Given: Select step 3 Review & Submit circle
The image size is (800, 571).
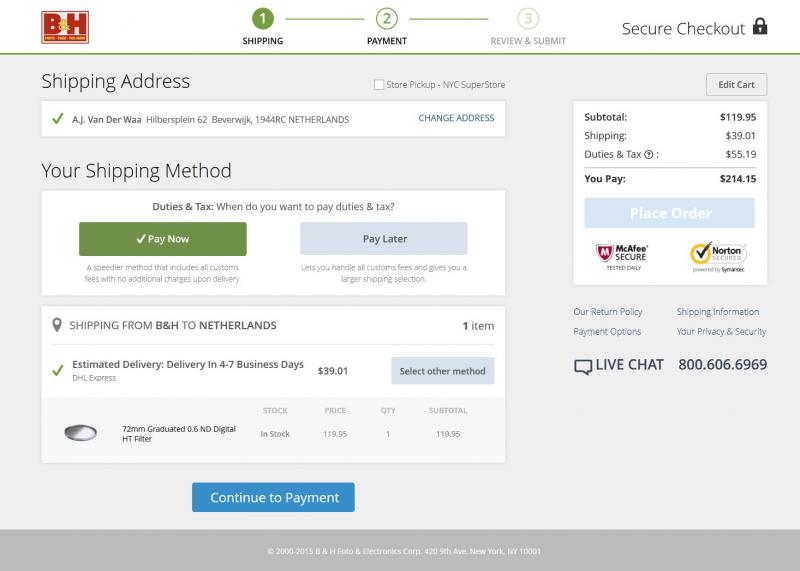Looking at the screenshot, I should tap(528, 19).
